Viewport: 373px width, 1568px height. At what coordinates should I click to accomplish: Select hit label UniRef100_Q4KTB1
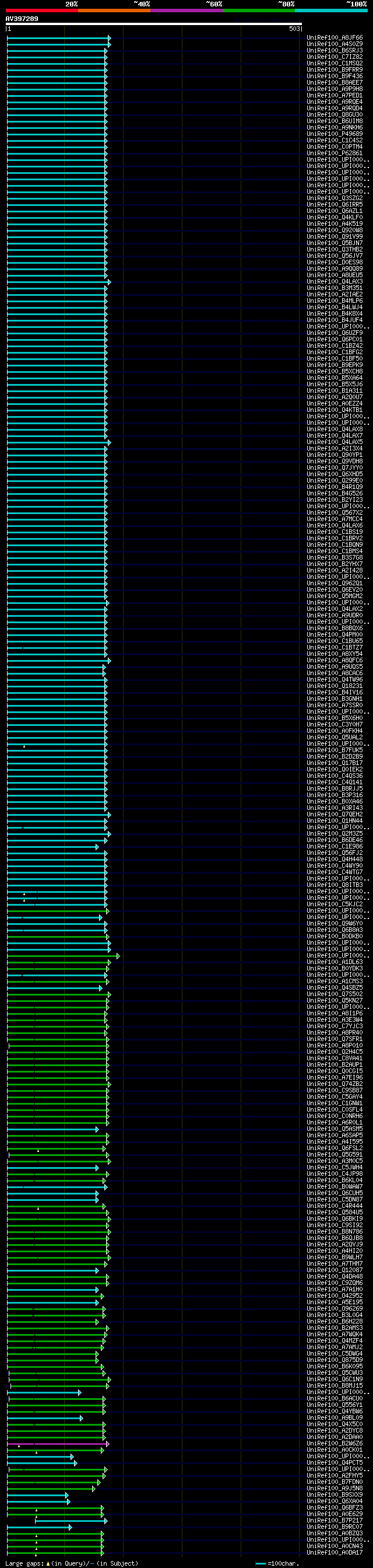tap(335, 410)
